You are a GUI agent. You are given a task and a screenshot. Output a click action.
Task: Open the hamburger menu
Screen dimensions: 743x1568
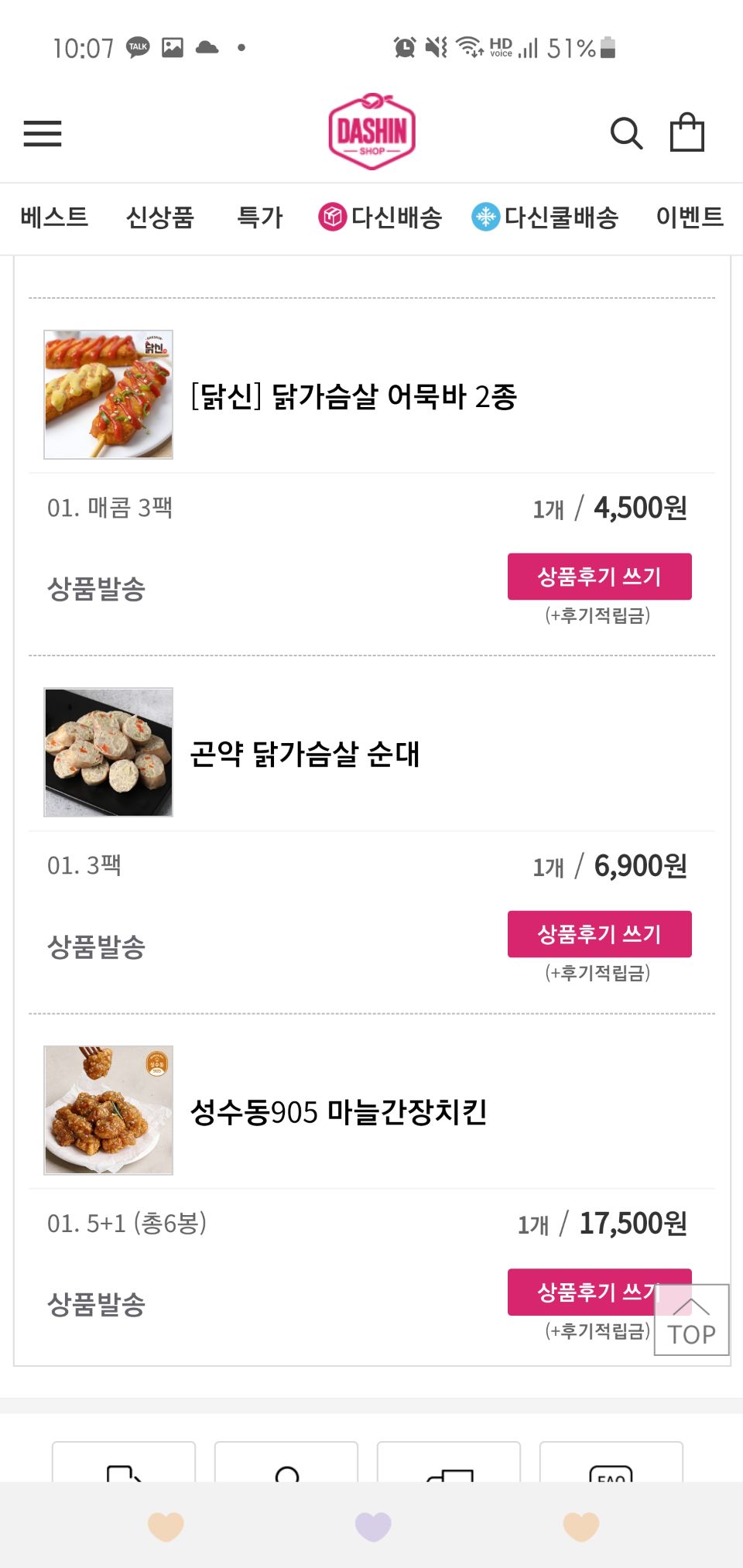coord(43,134)
